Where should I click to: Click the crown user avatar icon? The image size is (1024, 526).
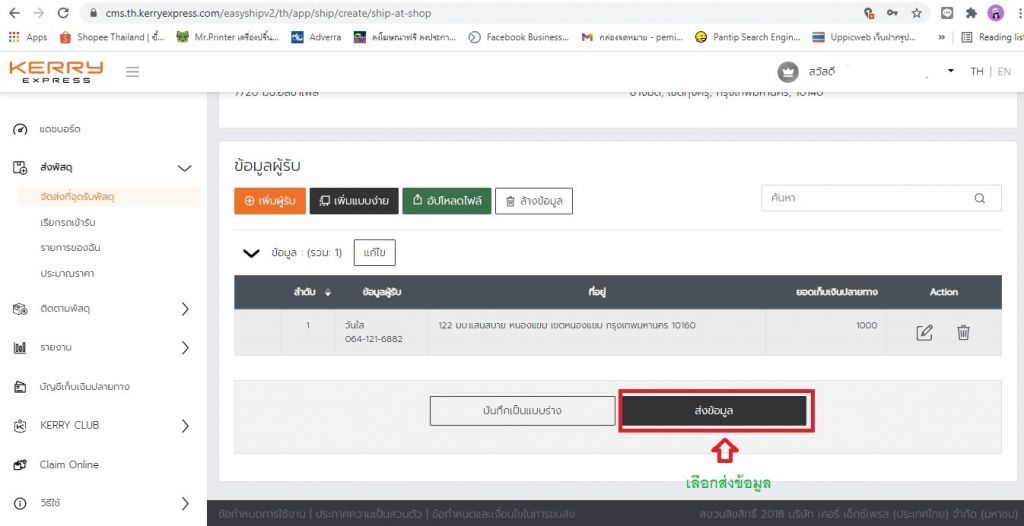tap(788, 72)
